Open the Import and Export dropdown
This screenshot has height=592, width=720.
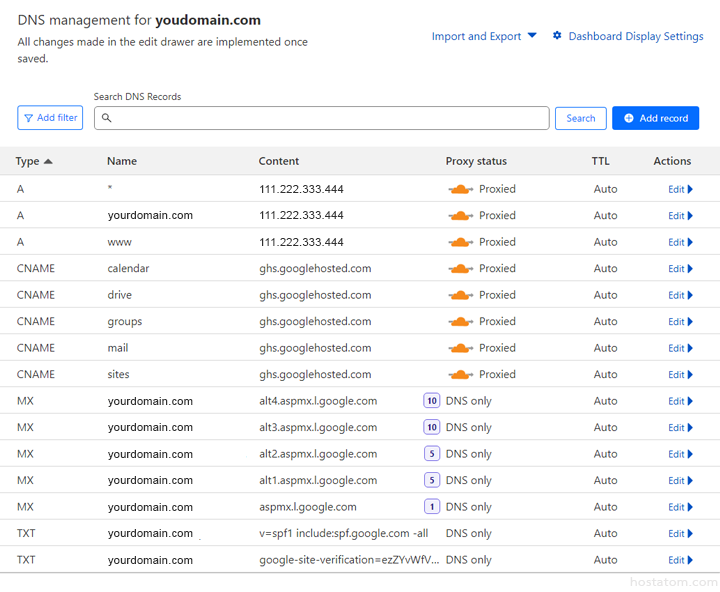(x=484, y=36)
